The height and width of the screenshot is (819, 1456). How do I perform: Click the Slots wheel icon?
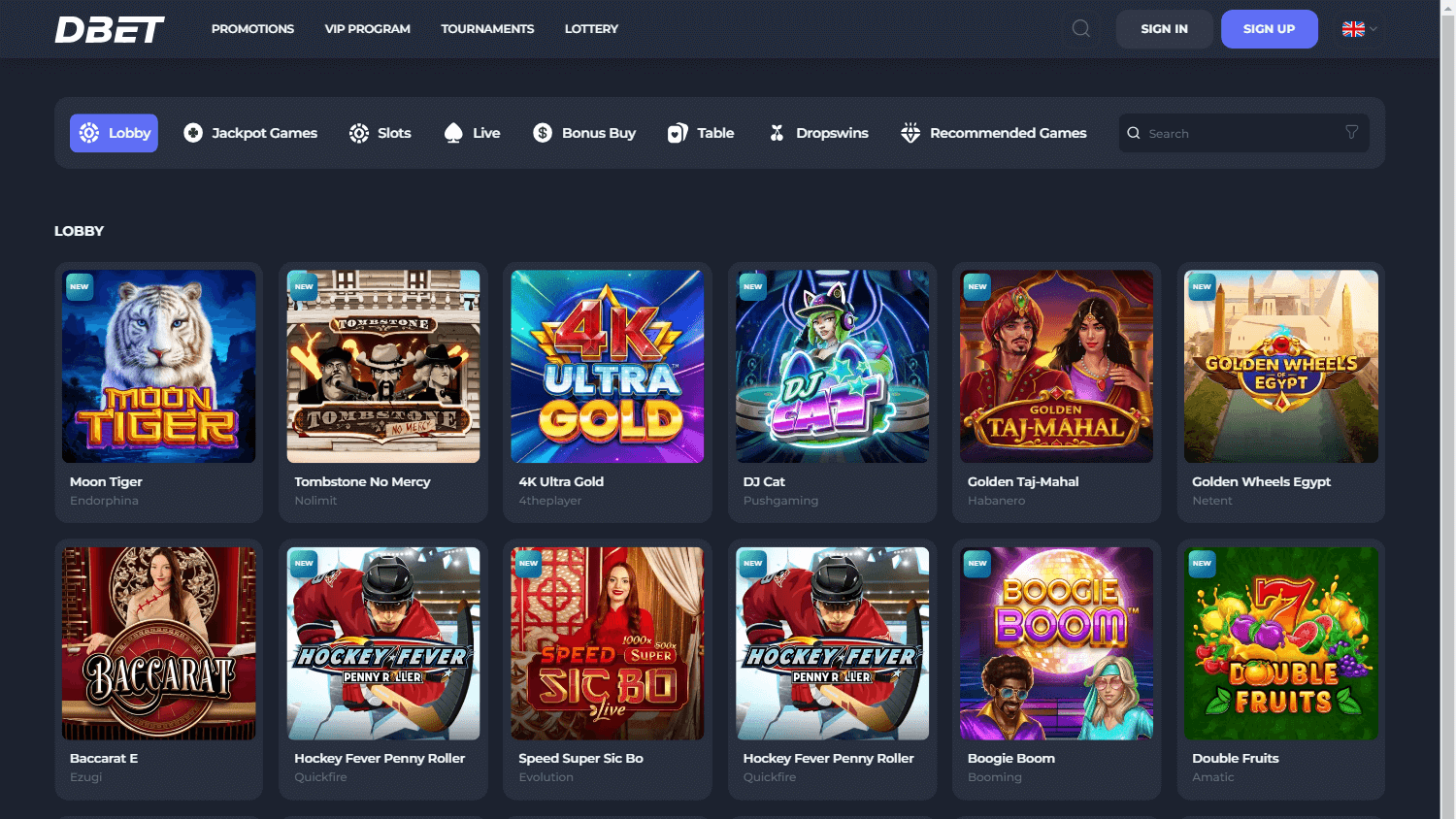[359, 133]
